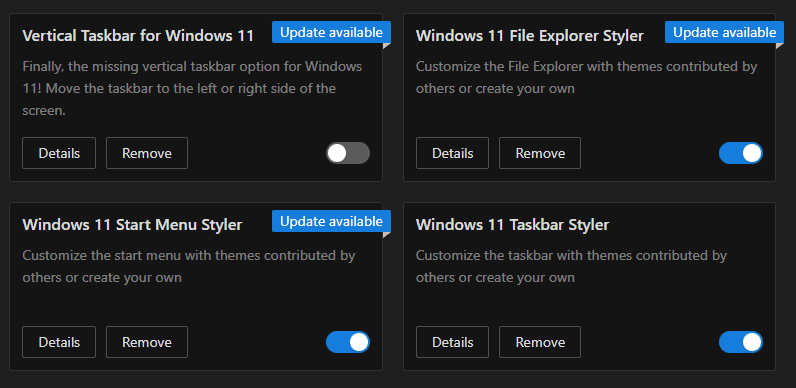Remove the Windows 11 File Explorer Styler mod

click(540, 153)
